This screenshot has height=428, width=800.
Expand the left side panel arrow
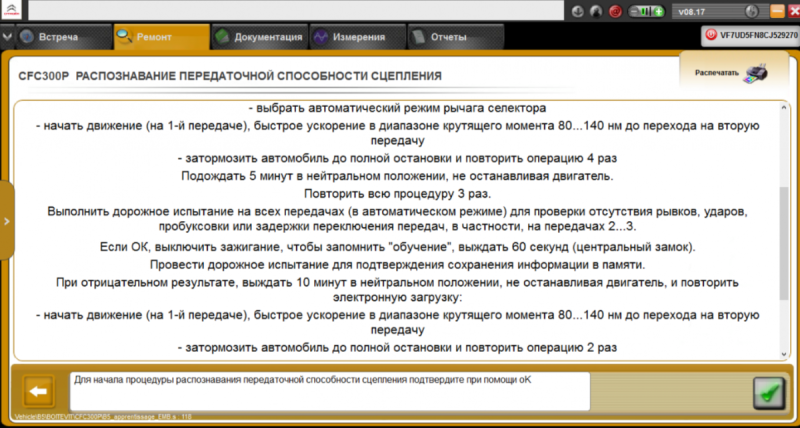coord(7,221)
